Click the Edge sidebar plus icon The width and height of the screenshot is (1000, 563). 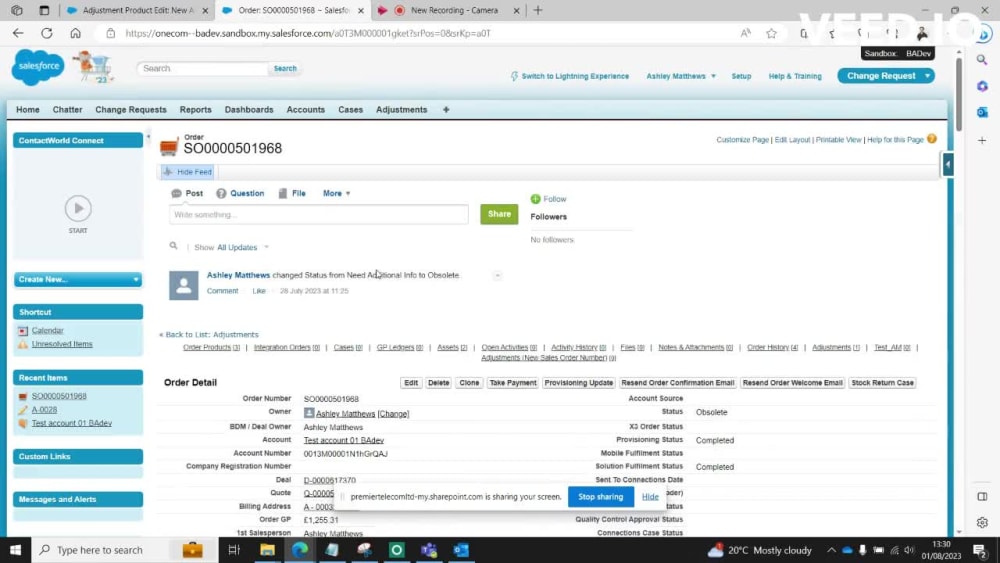click(982, 140)
